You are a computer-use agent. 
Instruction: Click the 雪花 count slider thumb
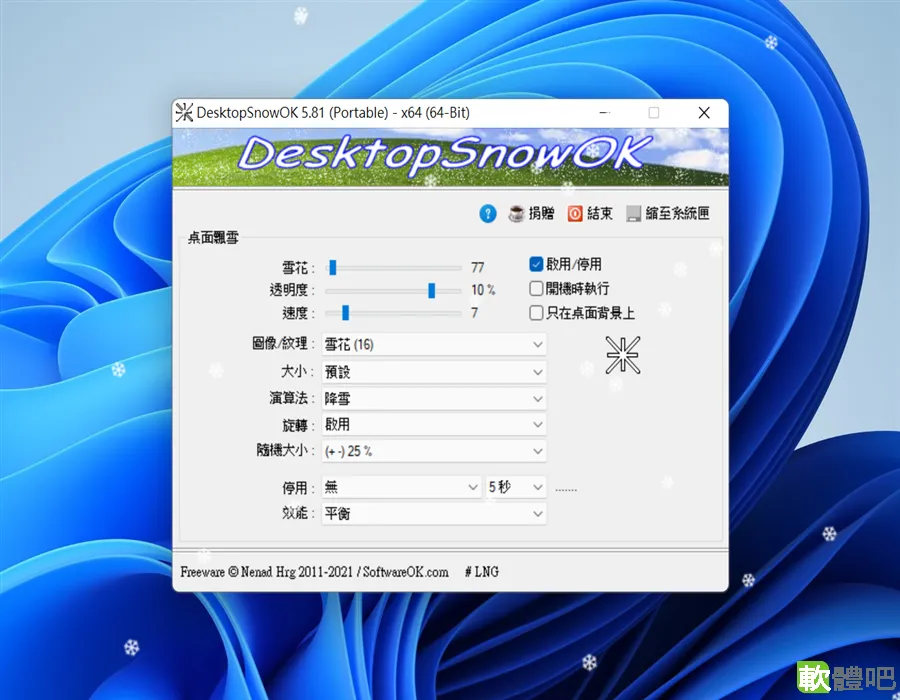[332, 267]
